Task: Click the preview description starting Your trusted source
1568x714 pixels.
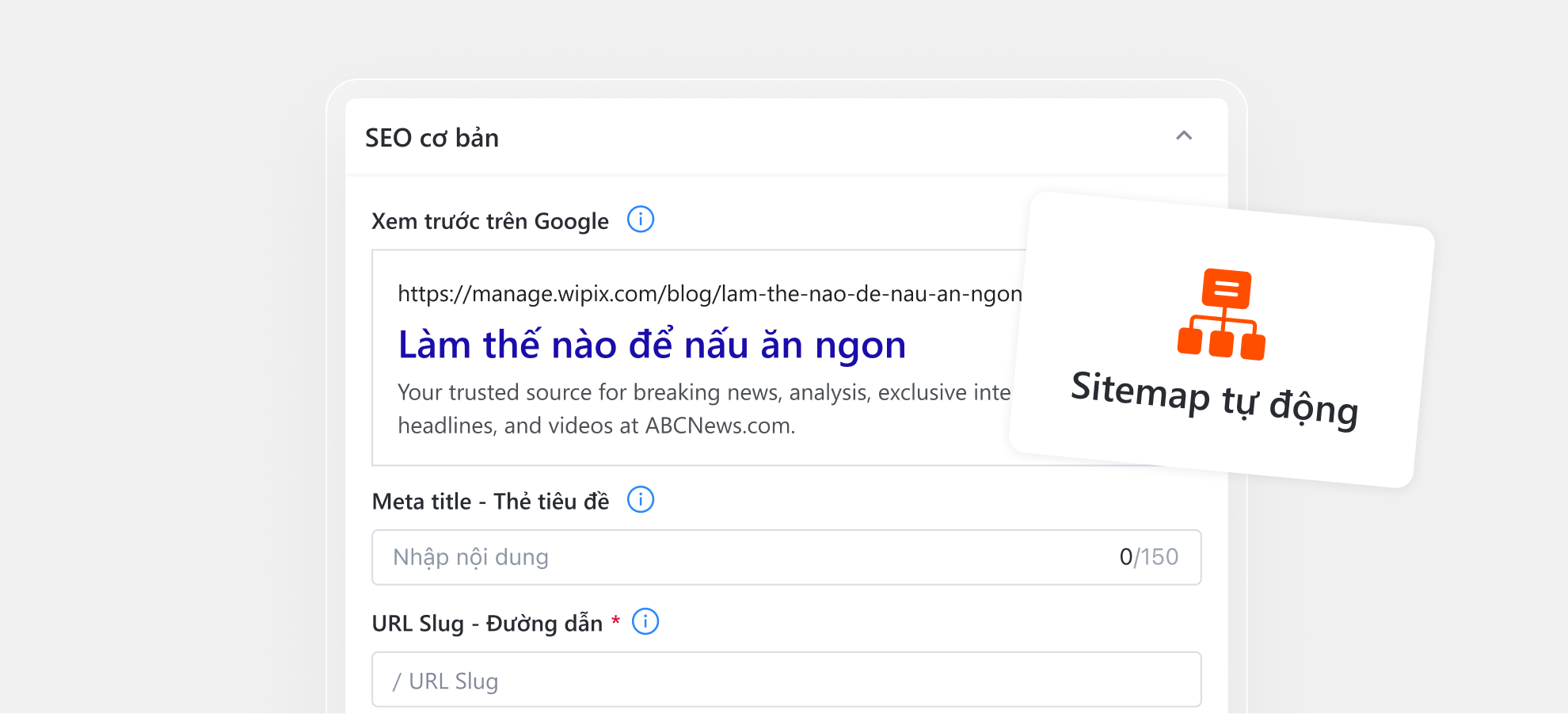Action: (703, 392)
